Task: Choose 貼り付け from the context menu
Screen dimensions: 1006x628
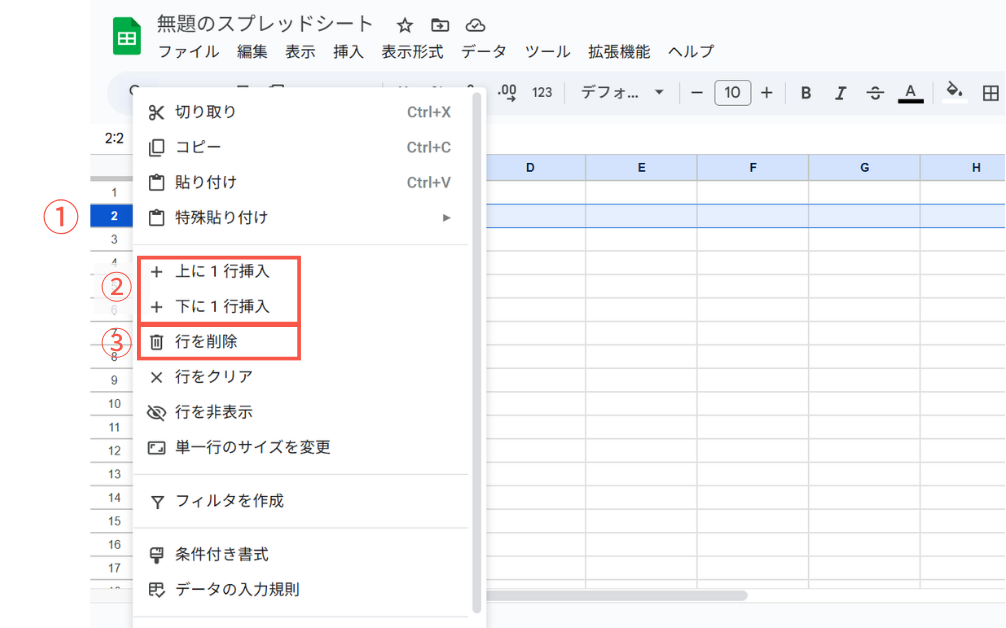Action: [300, 183]
